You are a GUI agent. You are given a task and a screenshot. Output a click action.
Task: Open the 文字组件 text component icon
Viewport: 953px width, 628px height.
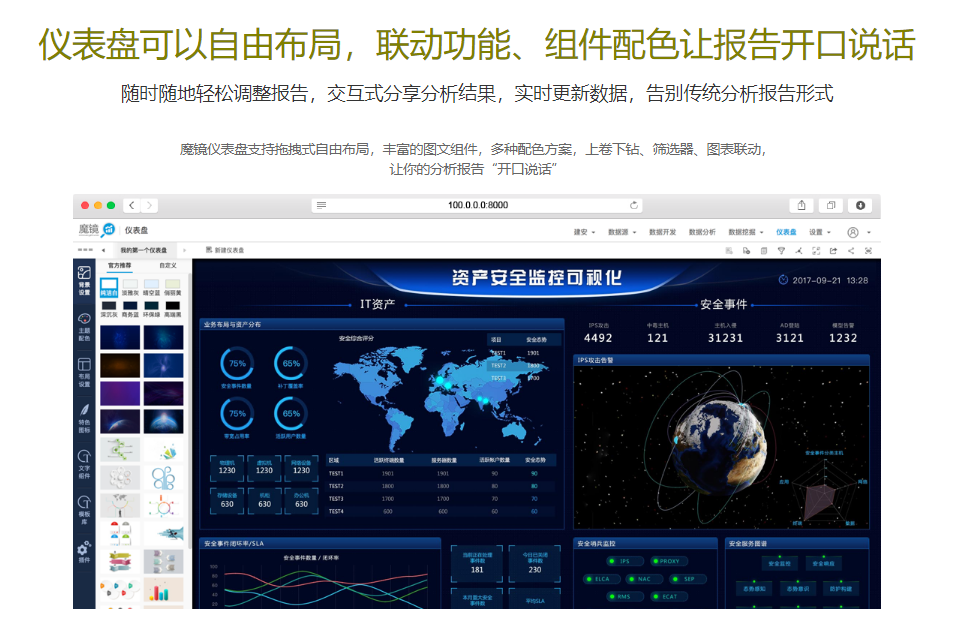point(84,463)
